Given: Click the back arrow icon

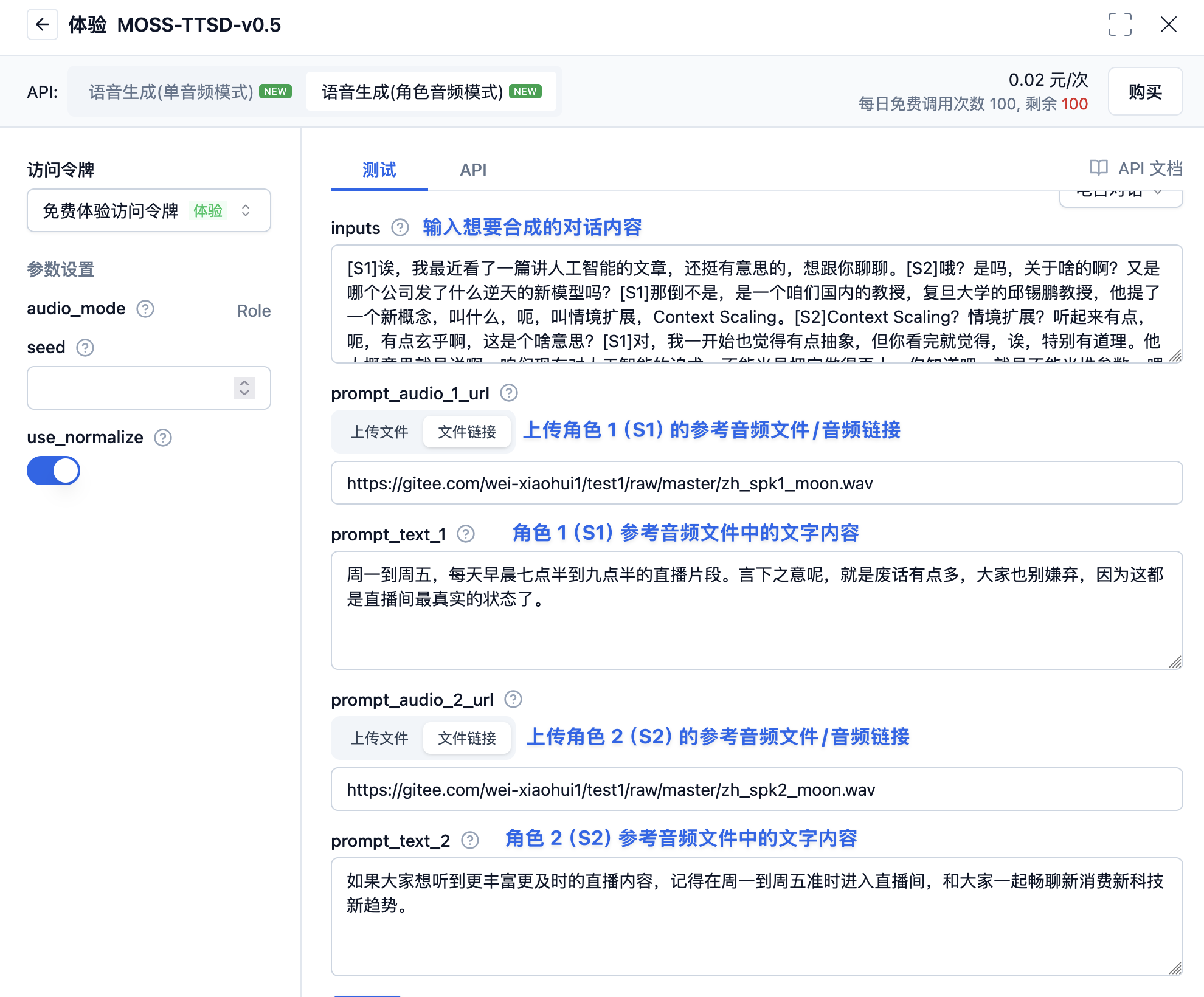Looking at the screenshot, I should [43, 25].
